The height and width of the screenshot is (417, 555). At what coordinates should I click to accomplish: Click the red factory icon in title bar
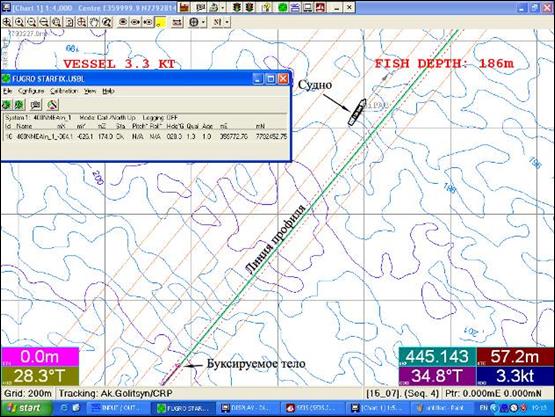tap(184, 7)
